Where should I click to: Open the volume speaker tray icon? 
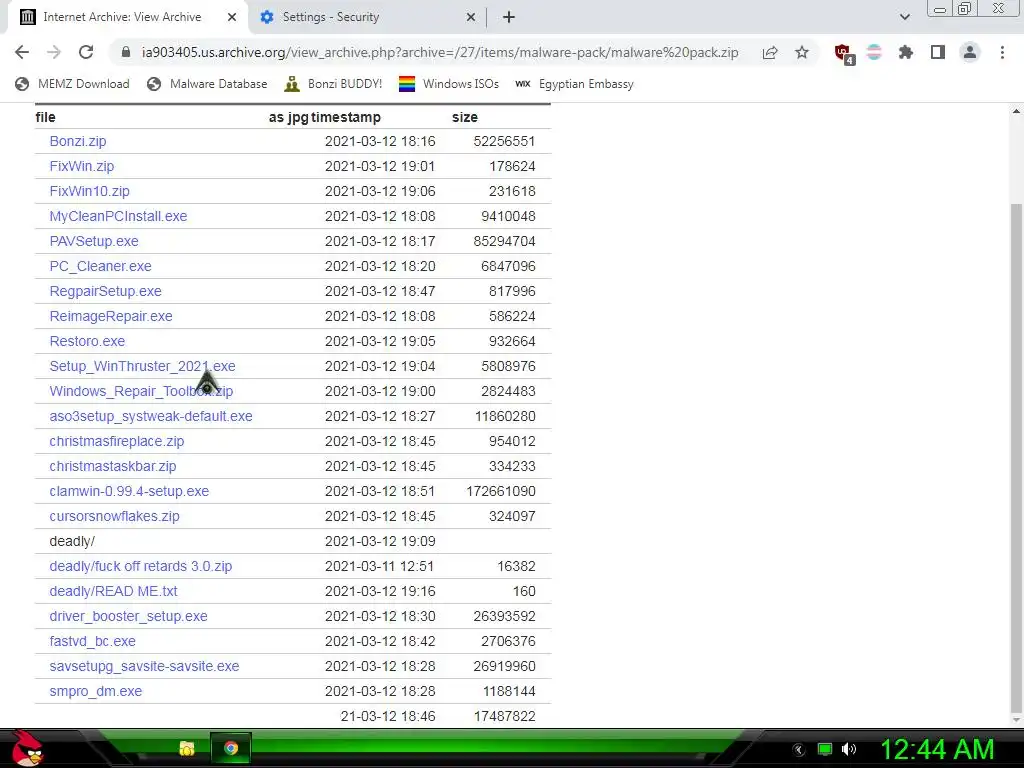pyautogui.click(x=849, y=749)
